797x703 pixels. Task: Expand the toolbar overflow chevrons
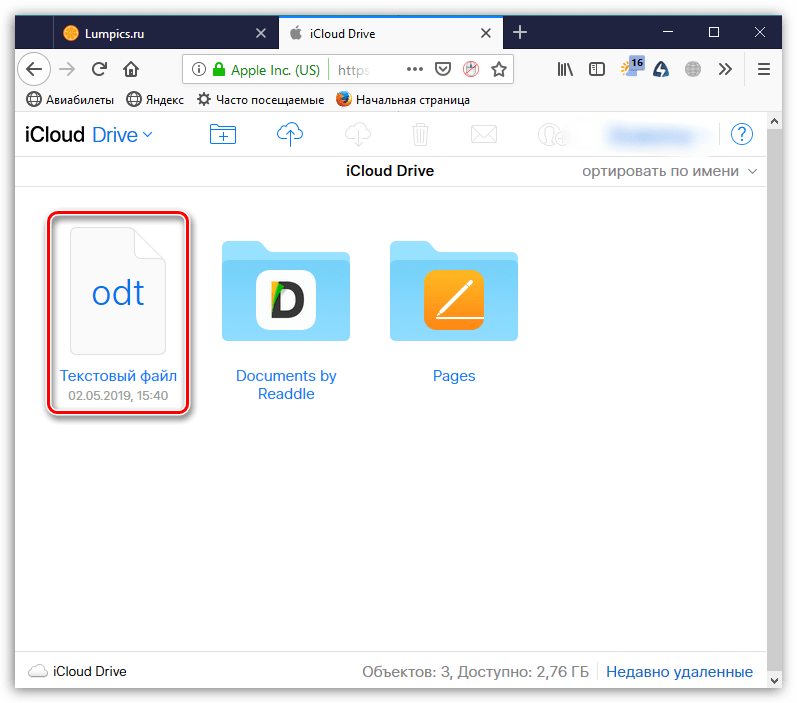[725, 69]
